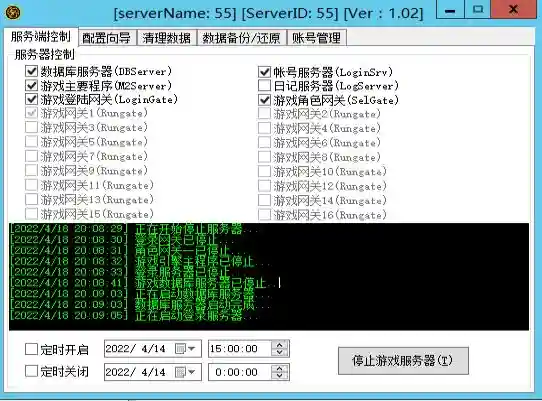Screen dimensions: 542x401
Task: Click the window title text serverName: 55
Action: (175, 13)
